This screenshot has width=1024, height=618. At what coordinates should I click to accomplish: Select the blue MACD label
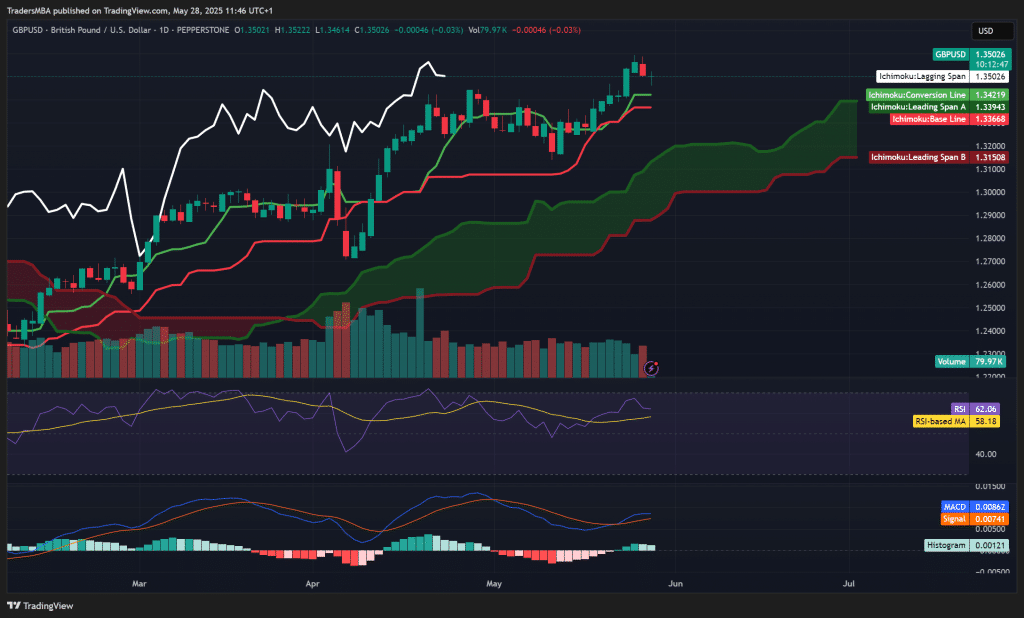coord(955,507)
